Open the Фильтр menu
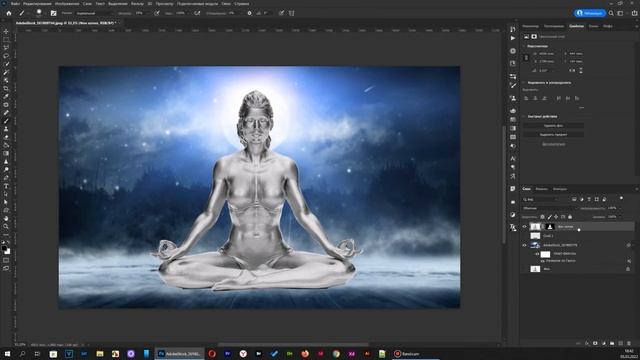This screenshot has height=360, width=640. 137,4
